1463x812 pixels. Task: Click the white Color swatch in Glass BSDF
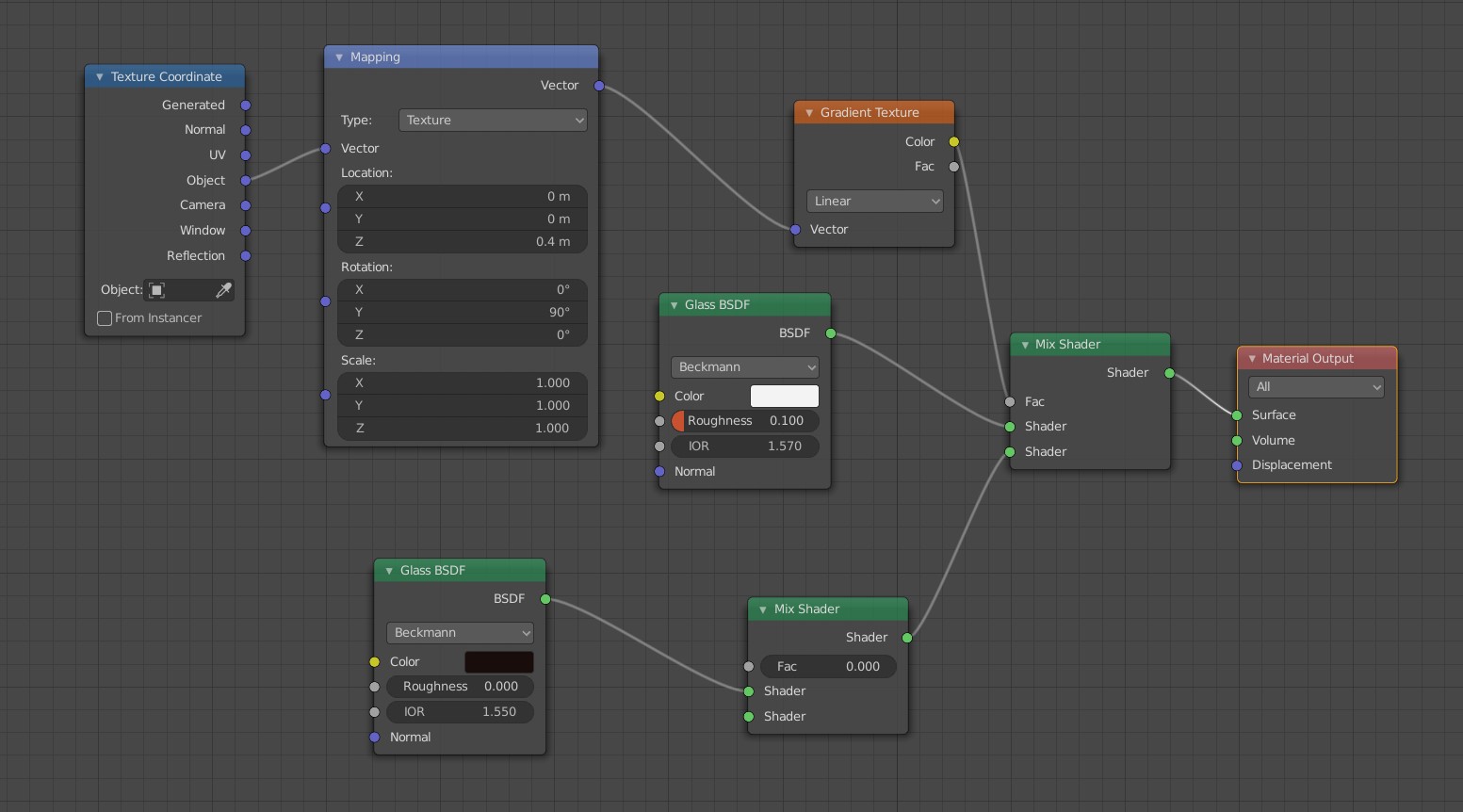click(785, 397)
